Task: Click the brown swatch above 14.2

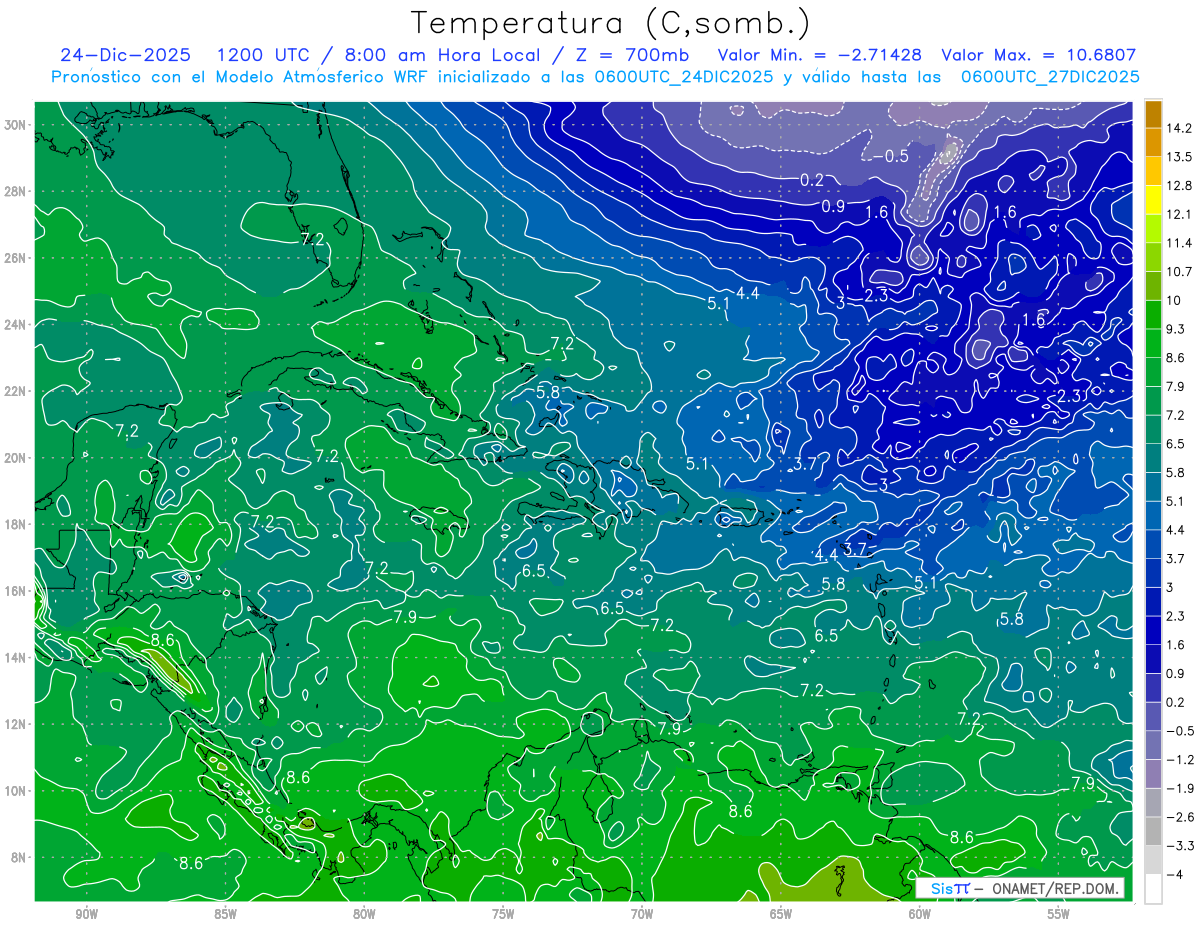Action: click(x=1153, y=115)
